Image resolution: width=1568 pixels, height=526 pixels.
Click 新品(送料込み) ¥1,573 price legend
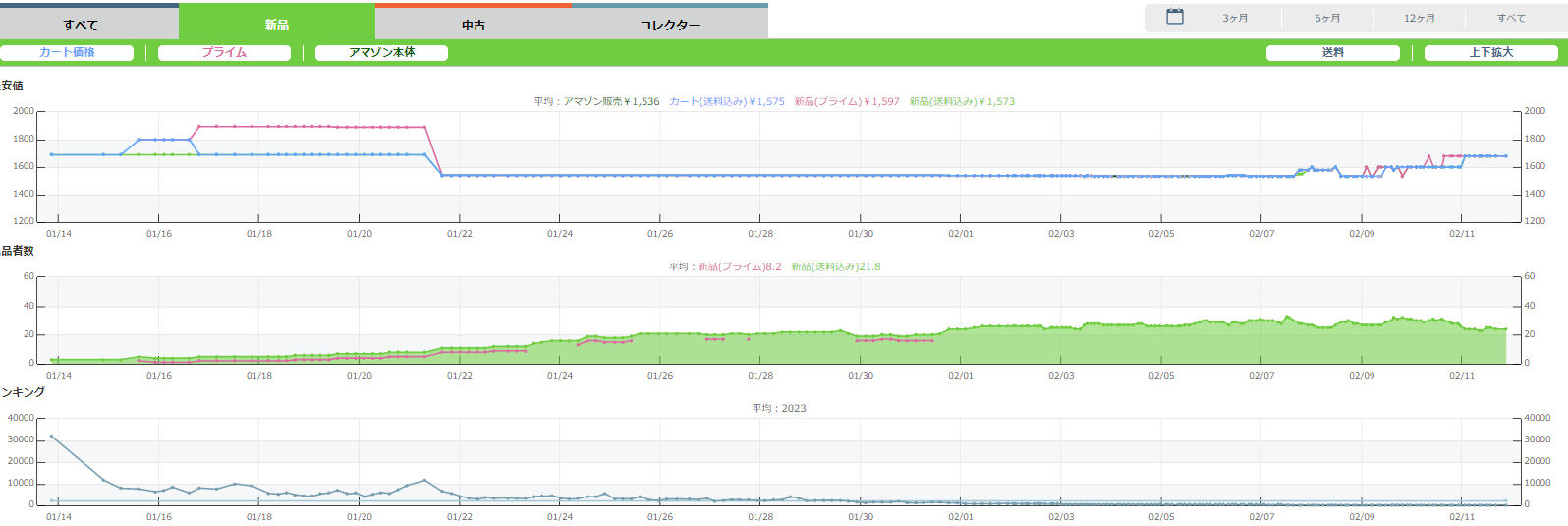[x=962, y=101]
